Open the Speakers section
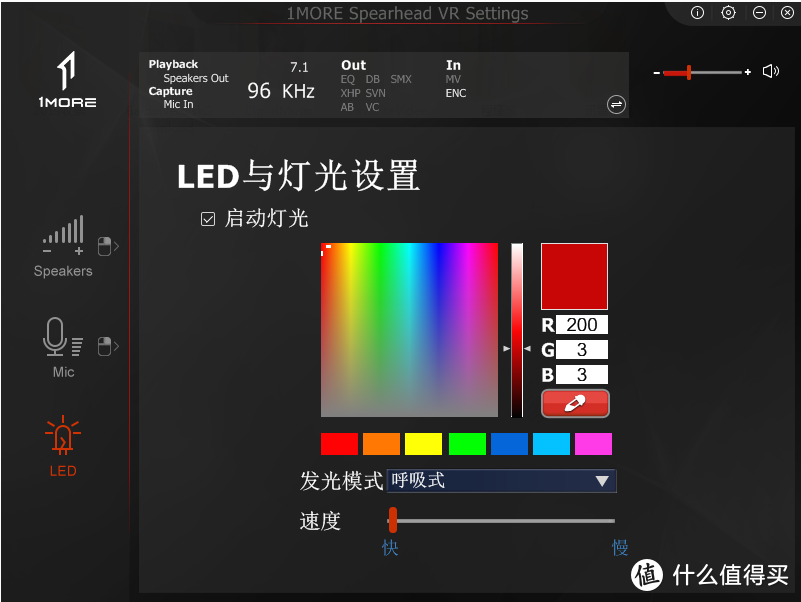Image resolution: width=801 pixels, height=602 pixels. [x=63, y=246]
